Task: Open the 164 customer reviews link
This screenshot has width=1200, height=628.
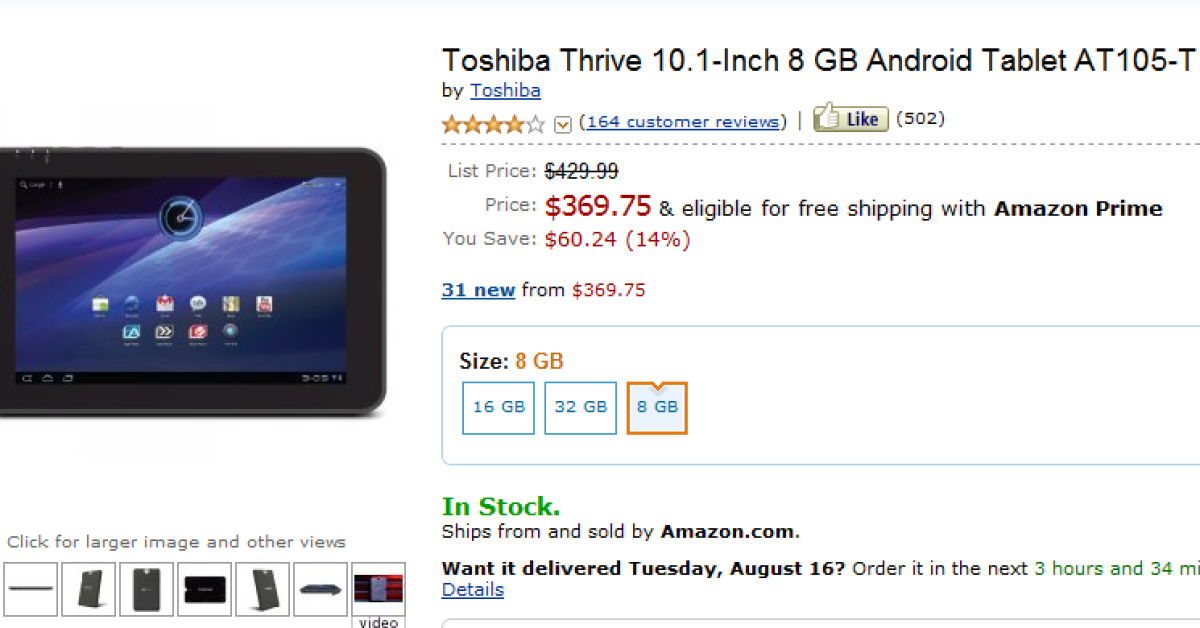Action: pyautogui.click(x=683, y=122)
